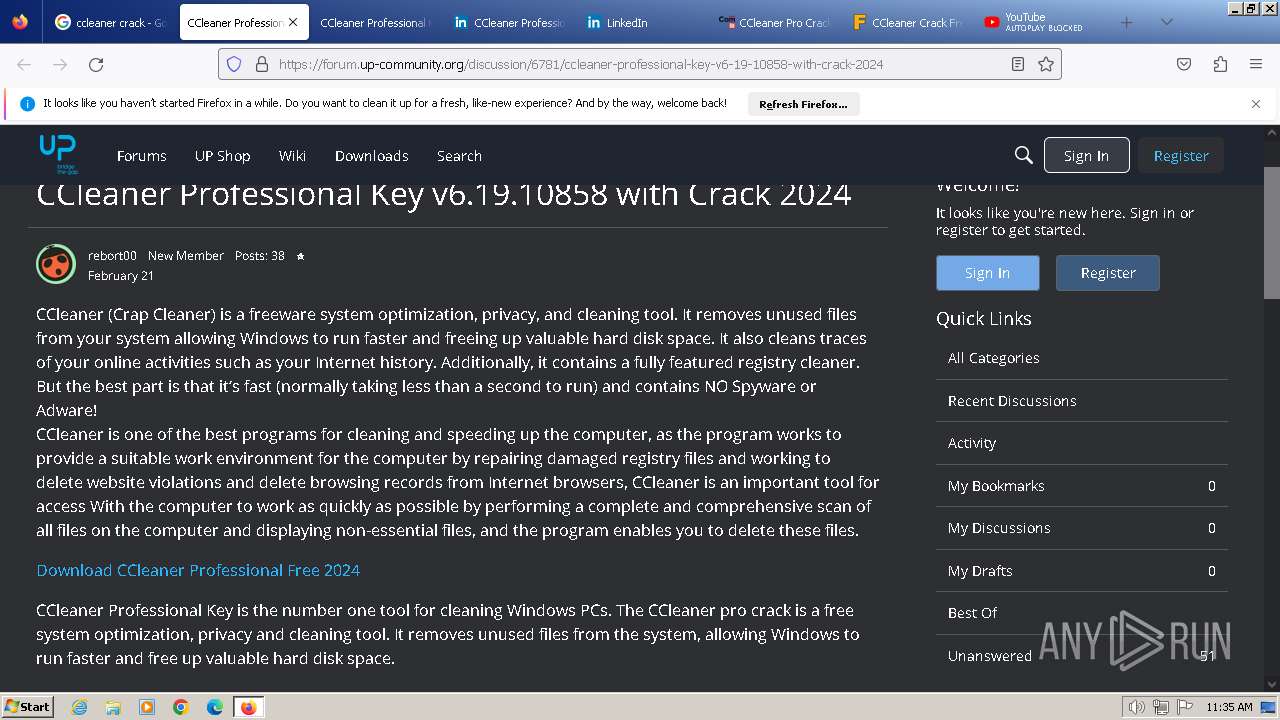This screenshot has height=720, width=1280.
Task: Click the vertical page scrollbar thumb
Action: (x=1271, y=232)
